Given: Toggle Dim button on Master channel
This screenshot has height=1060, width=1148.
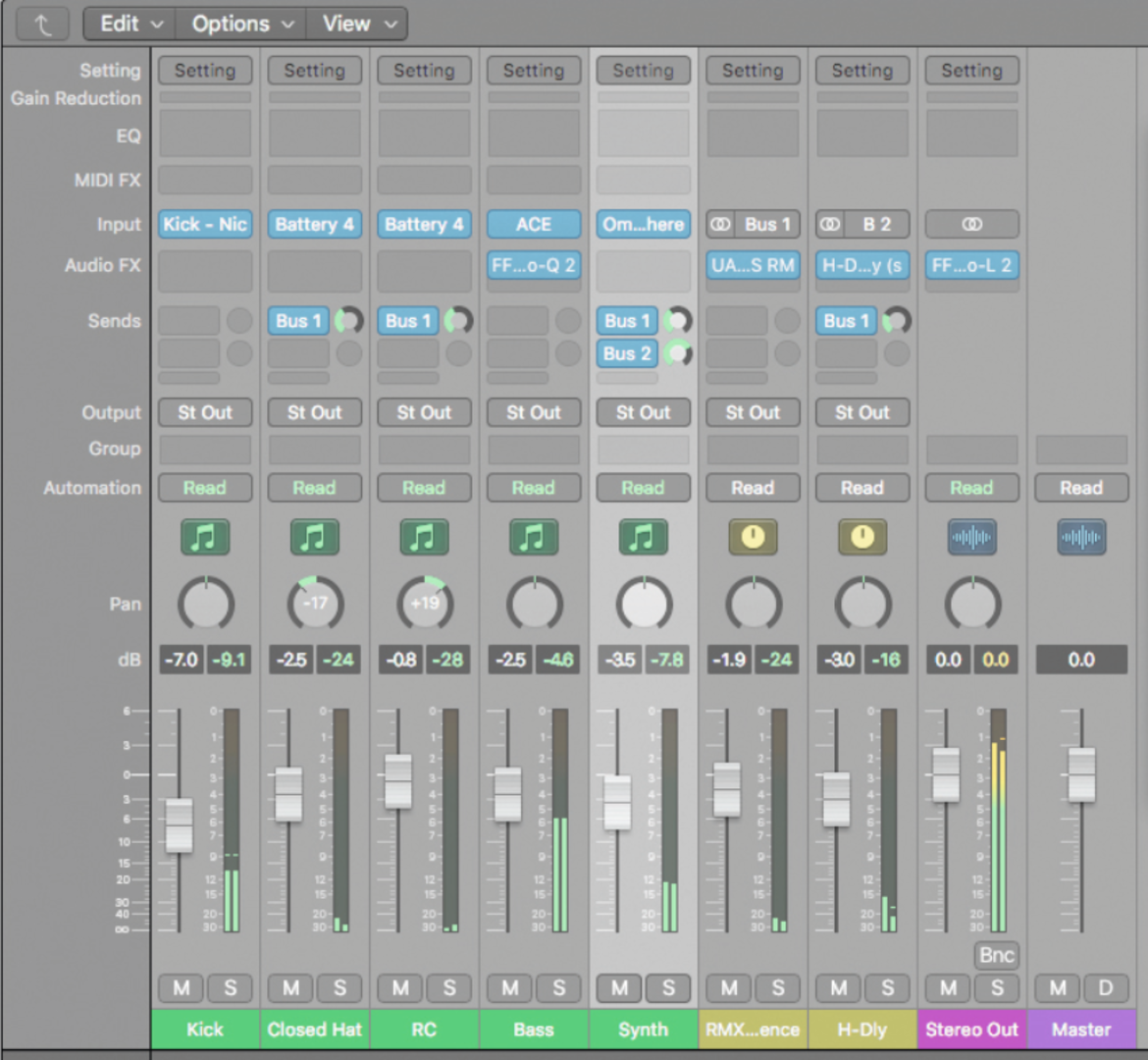Looking at the screenshot, I should pyautogui.click(x=1106, y=988).
